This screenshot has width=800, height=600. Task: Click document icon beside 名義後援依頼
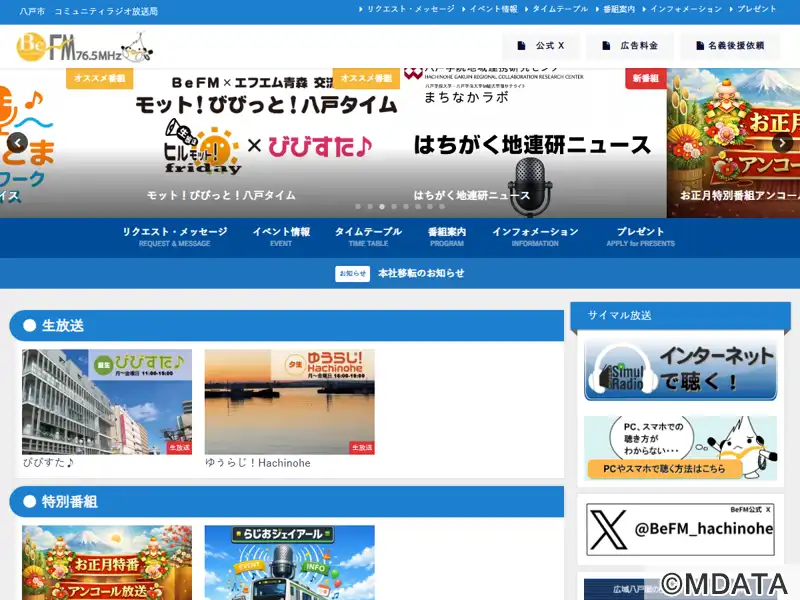click(700, 45)
